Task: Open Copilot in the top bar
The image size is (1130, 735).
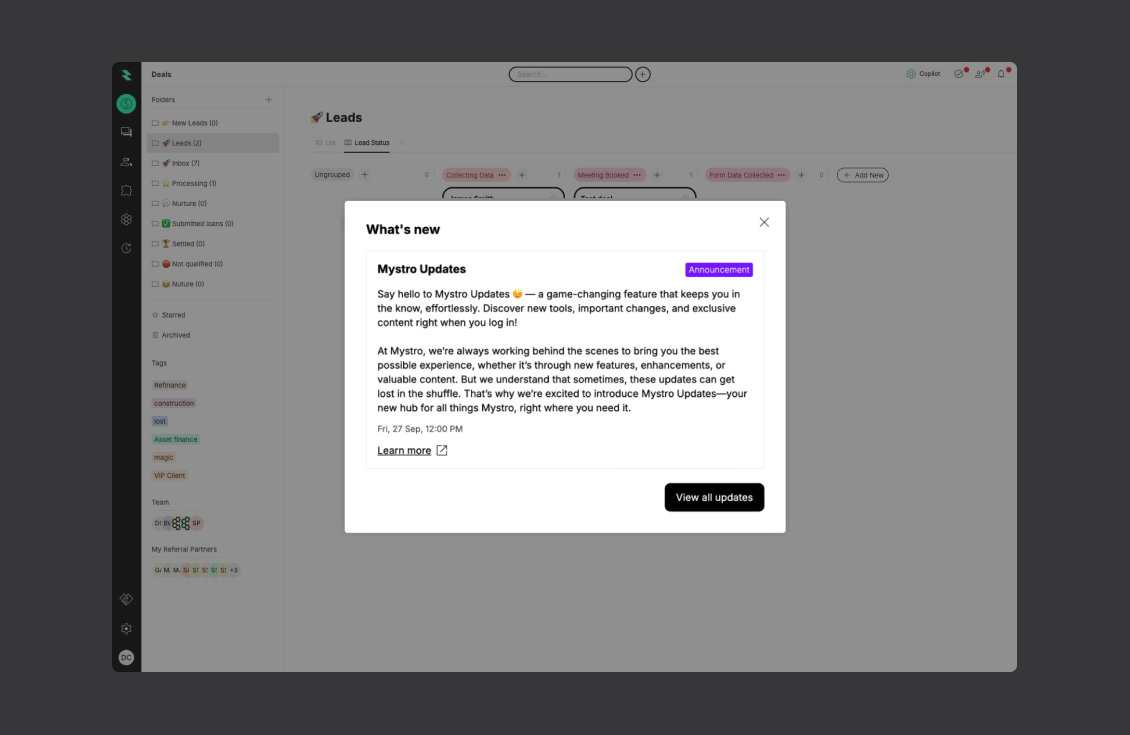Action: [923, 74]
